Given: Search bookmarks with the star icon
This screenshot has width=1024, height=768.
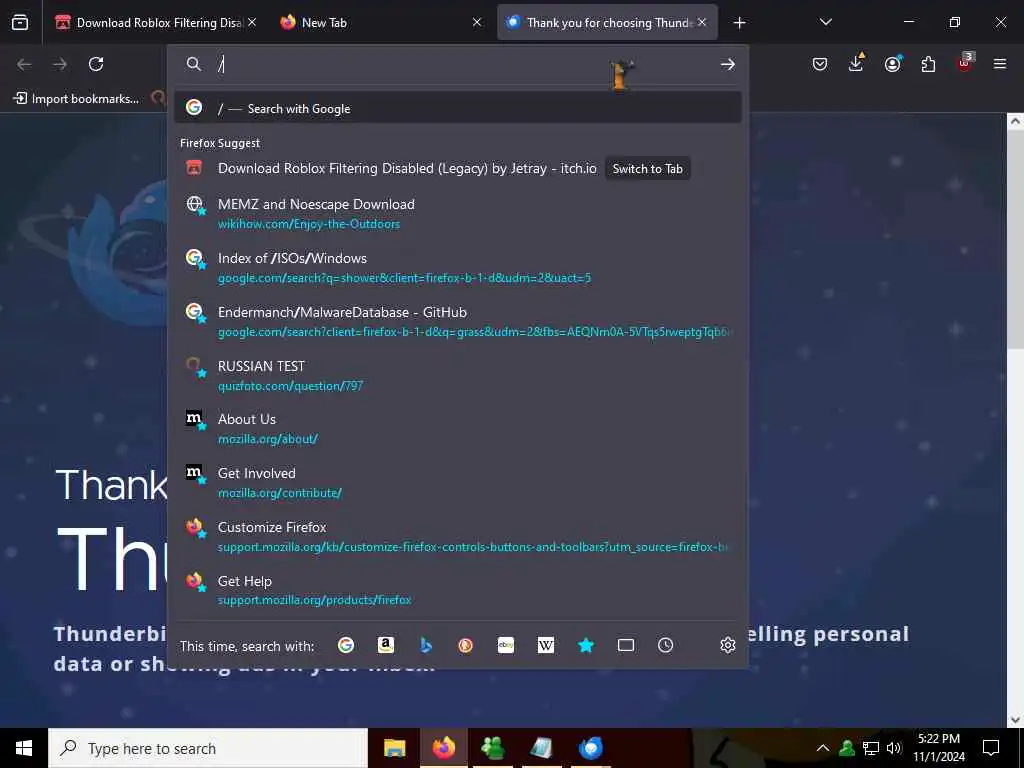Looking at the screenshot, I should pos(586,645).
